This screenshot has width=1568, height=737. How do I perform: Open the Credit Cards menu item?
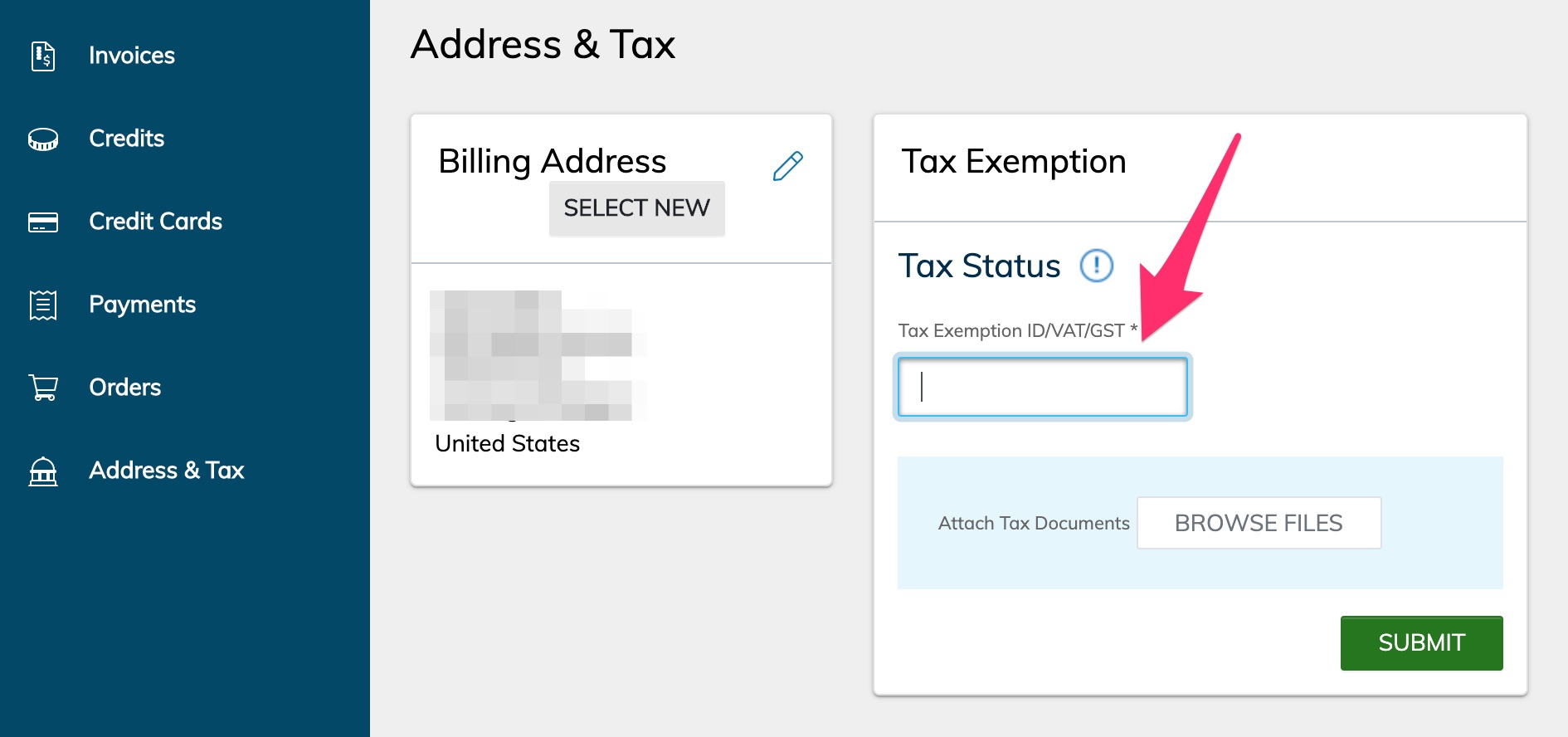(x=155, y=222)
